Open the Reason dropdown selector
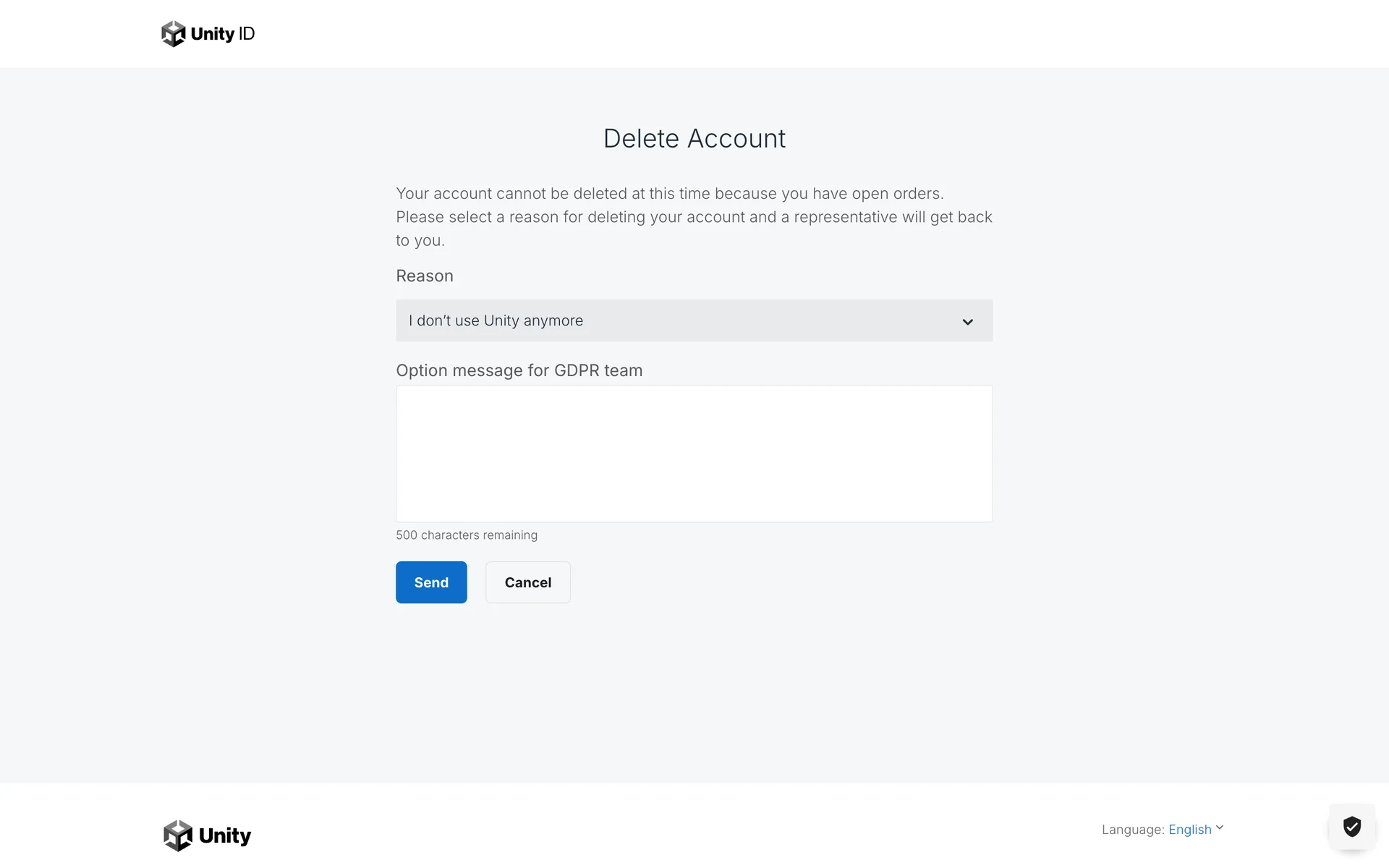The width and height of the screenshot is (1389, 868). (693, 320)
